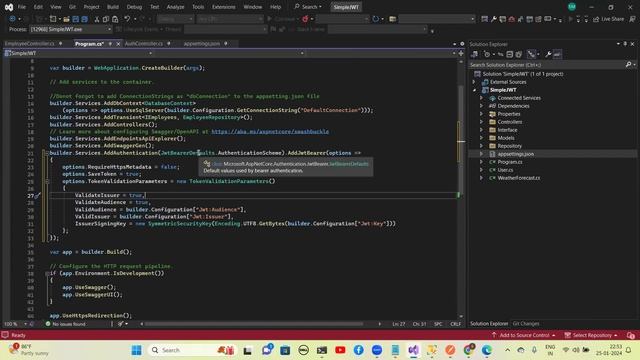Click the Visual Studio taskbar icon
640x360 pixels.
click(413, 350)
